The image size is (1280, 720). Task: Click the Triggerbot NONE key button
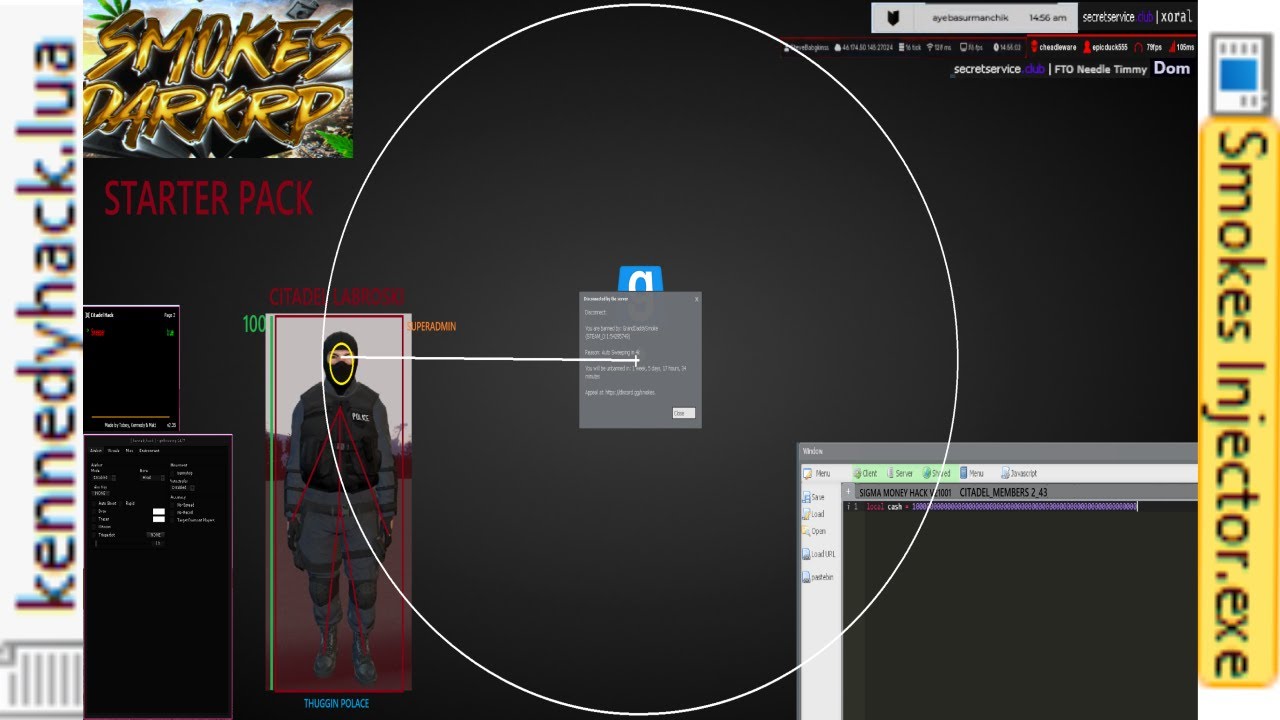(x=155, y=535)
